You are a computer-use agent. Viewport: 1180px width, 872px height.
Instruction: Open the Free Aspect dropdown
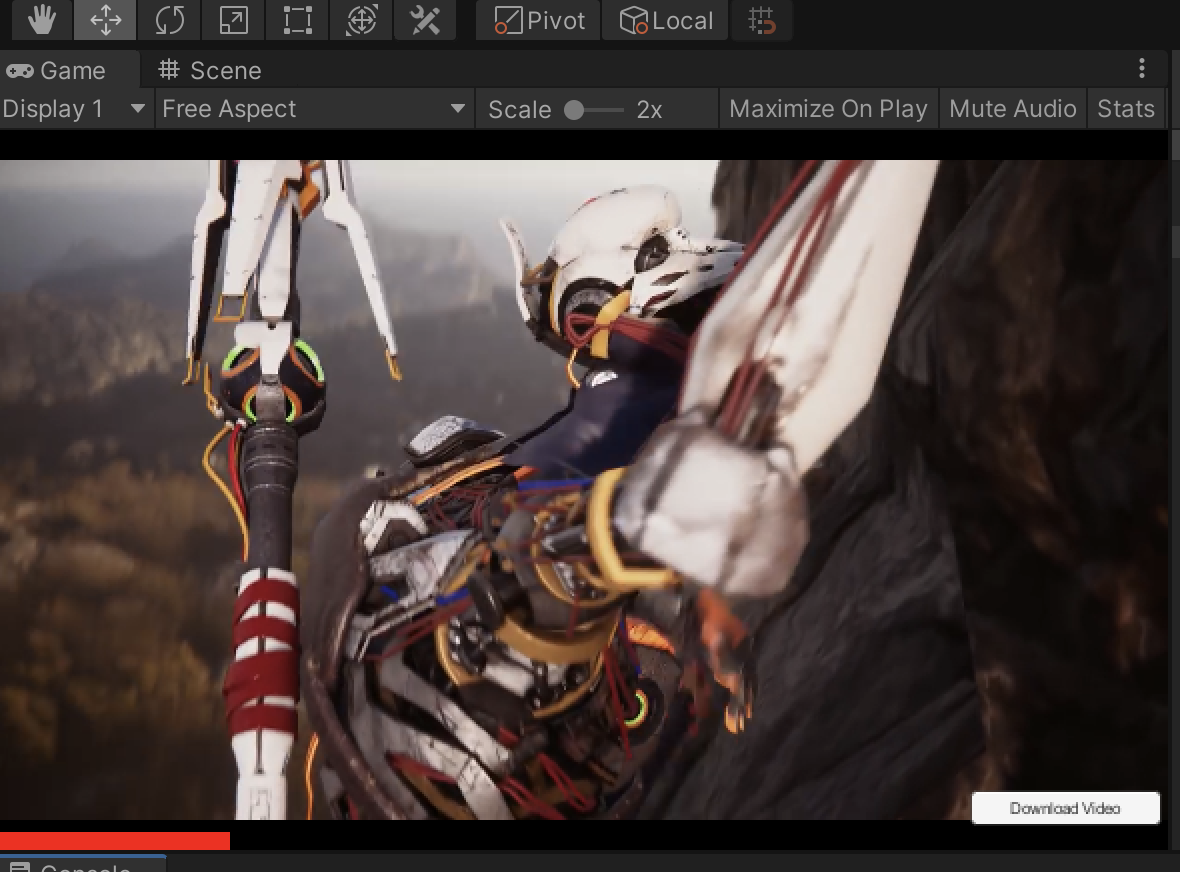pos(314,109)
